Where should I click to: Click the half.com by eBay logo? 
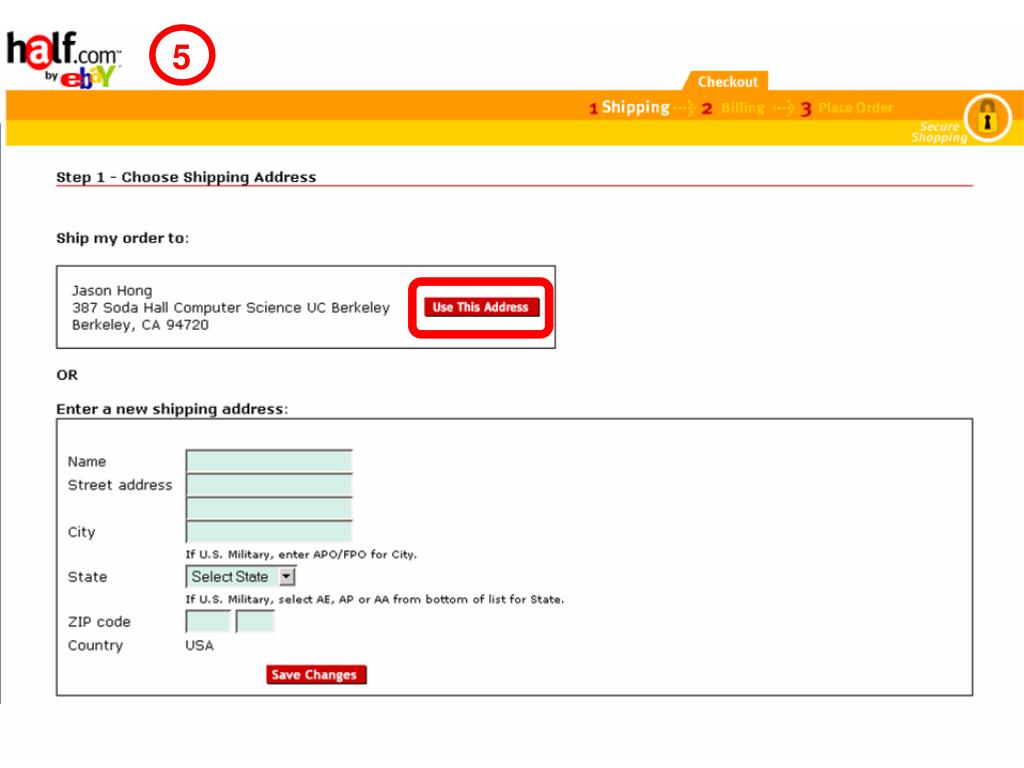coord(63,59)
